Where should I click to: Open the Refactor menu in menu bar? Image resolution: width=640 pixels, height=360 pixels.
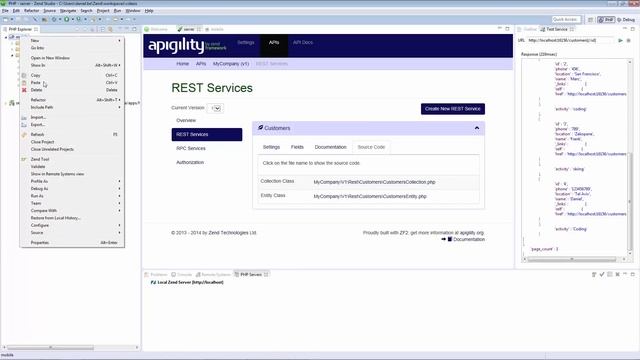click(x=31, y=11)
